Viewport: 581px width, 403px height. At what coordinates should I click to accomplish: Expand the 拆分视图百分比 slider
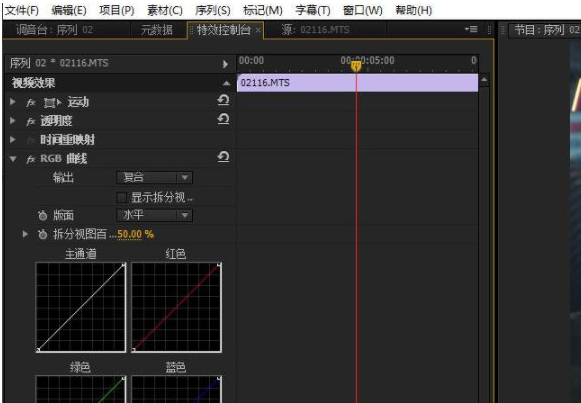coord(25,234)
